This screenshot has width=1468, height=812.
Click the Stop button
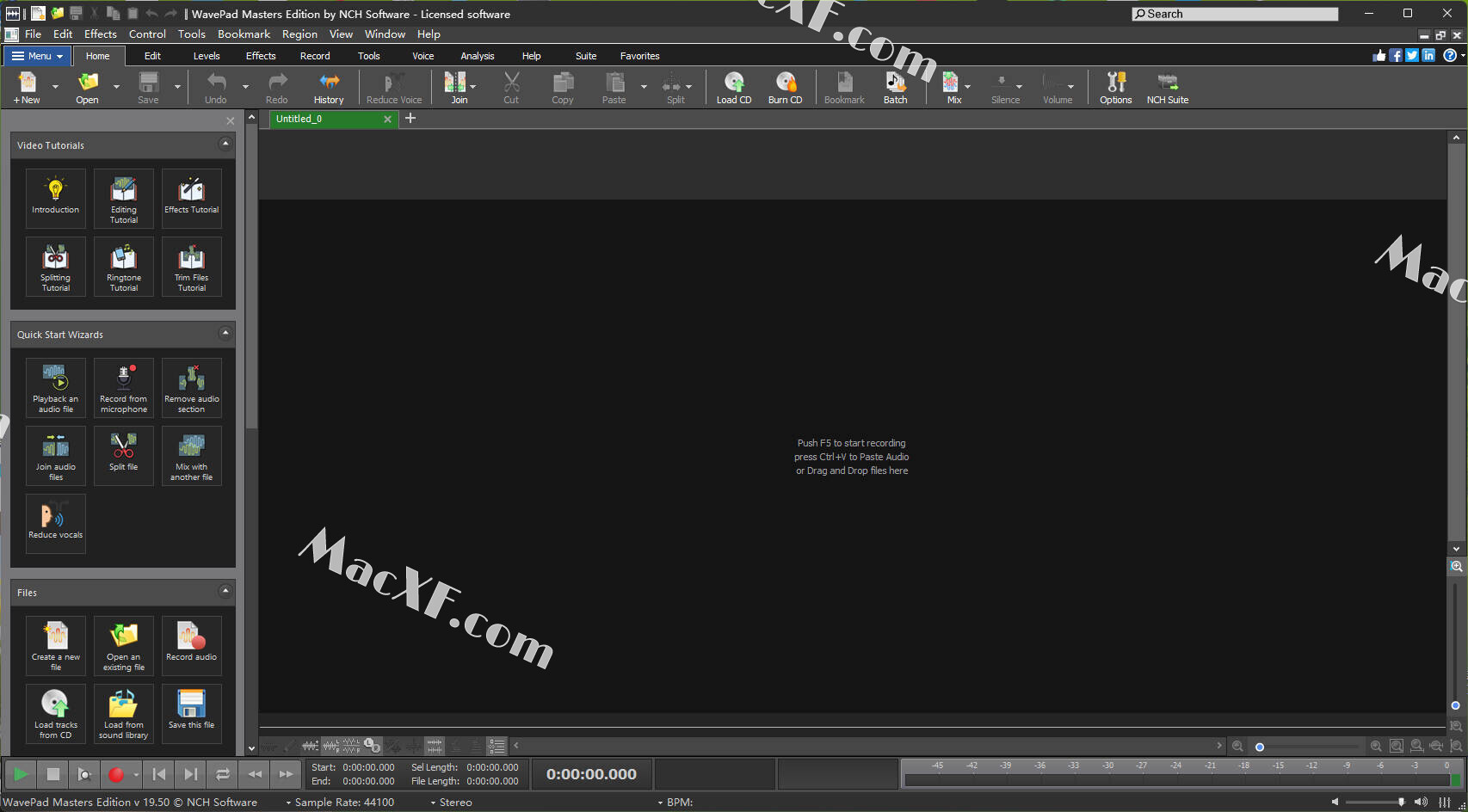pyautogui.click(x=53, y=774)
